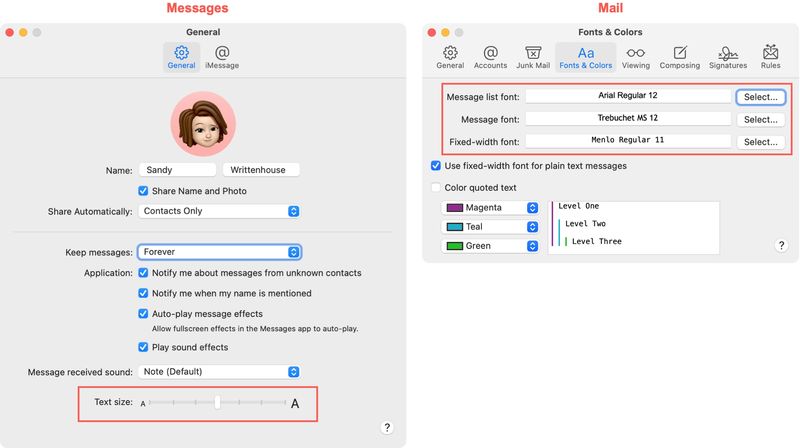
Task: Click the Text size slider handle
Action: pos(217,402)
